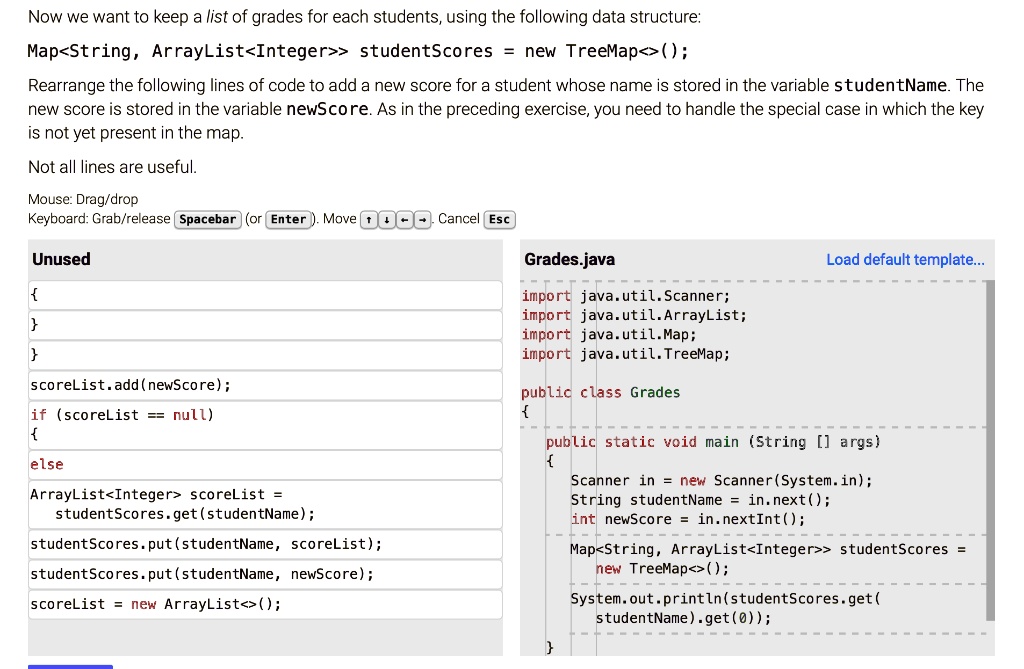Click the up arrow key hint
The height and width of the screenshot is (669, 1024).
[x=369, y=220]
